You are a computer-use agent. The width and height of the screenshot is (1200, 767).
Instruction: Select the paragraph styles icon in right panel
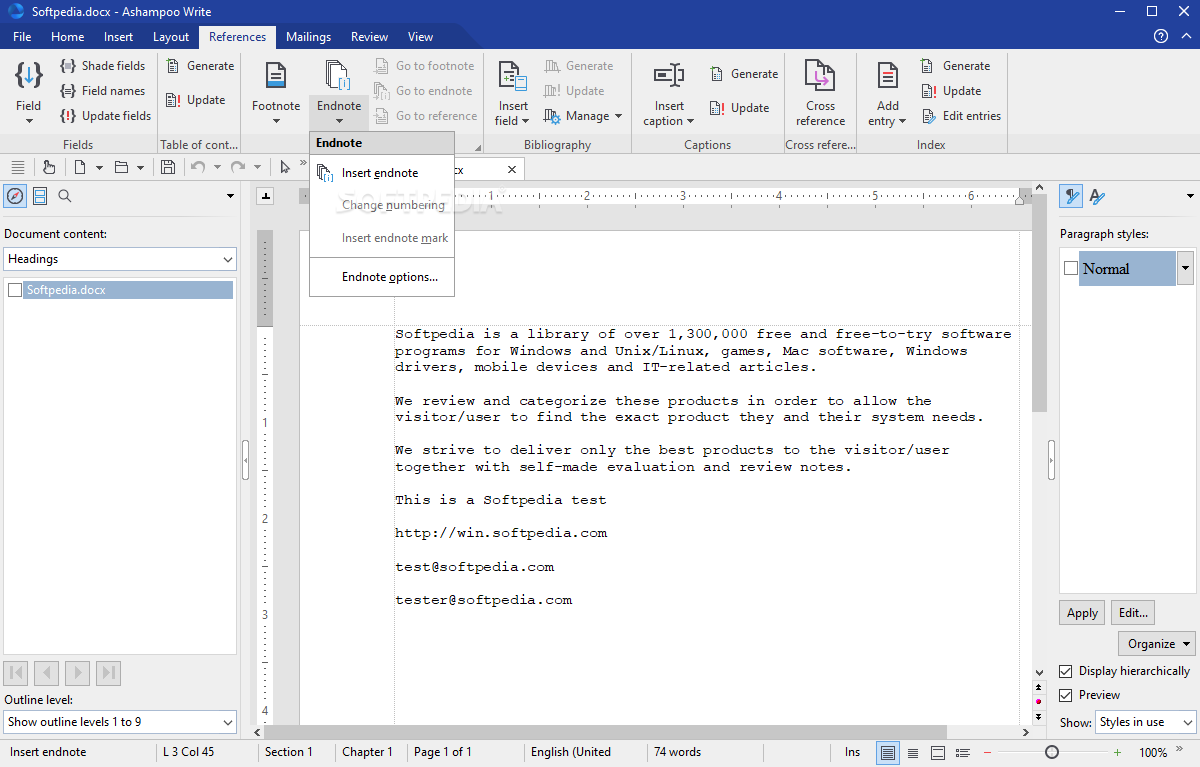[x=1072, y=196]
